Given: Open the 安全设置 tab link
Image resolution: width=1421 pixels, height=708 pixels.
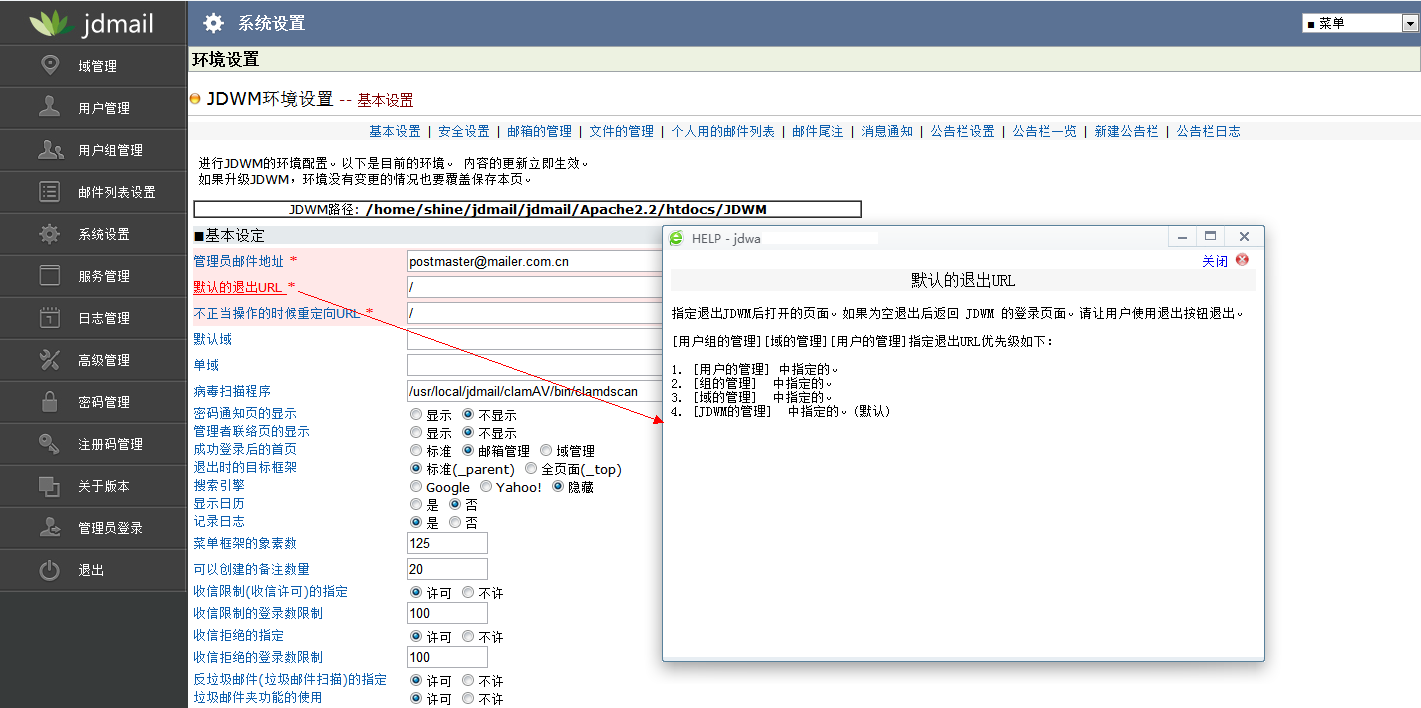Looking at the screenshot, I should point(464,131).
